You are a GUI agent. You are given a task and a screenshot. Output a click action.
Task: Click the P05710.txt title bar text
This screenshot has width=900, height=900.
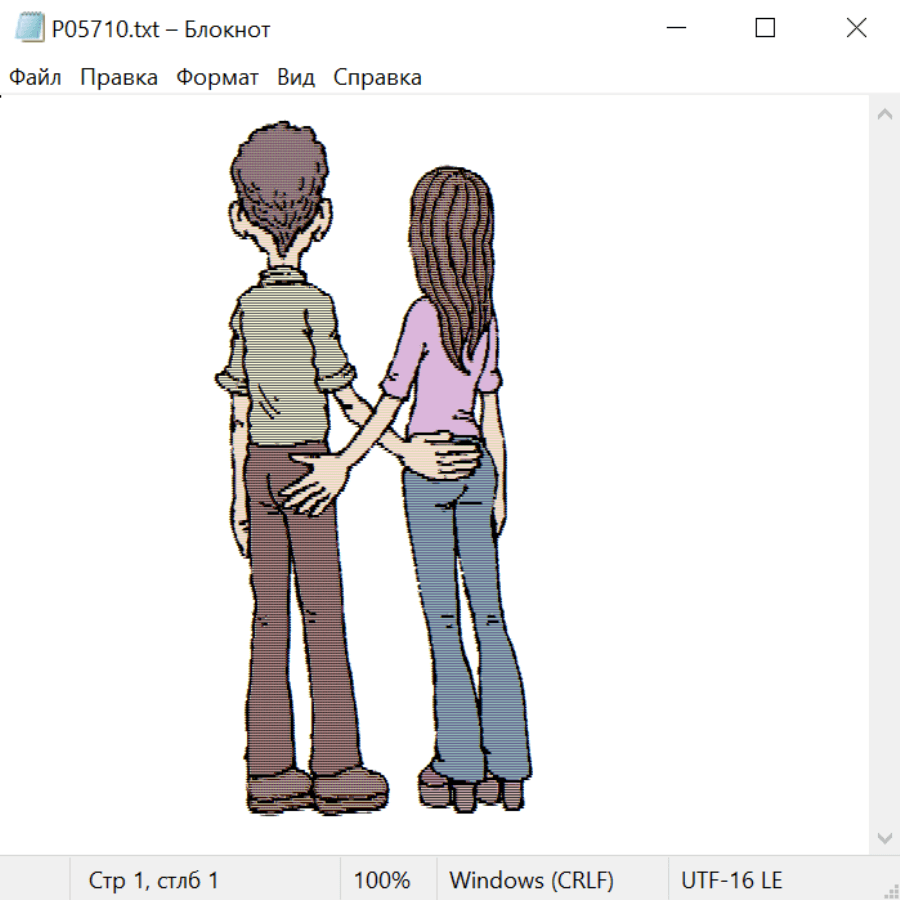pos(160,29)
